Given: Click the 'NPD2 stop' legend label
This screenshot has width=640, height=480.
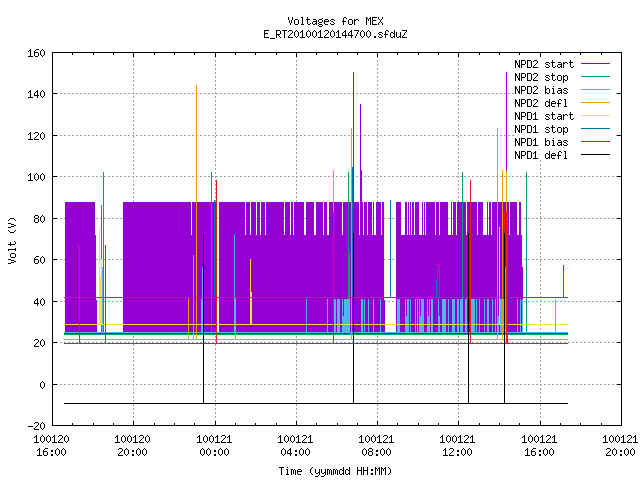Looking at the screenshot, I should tap(541, 77).
